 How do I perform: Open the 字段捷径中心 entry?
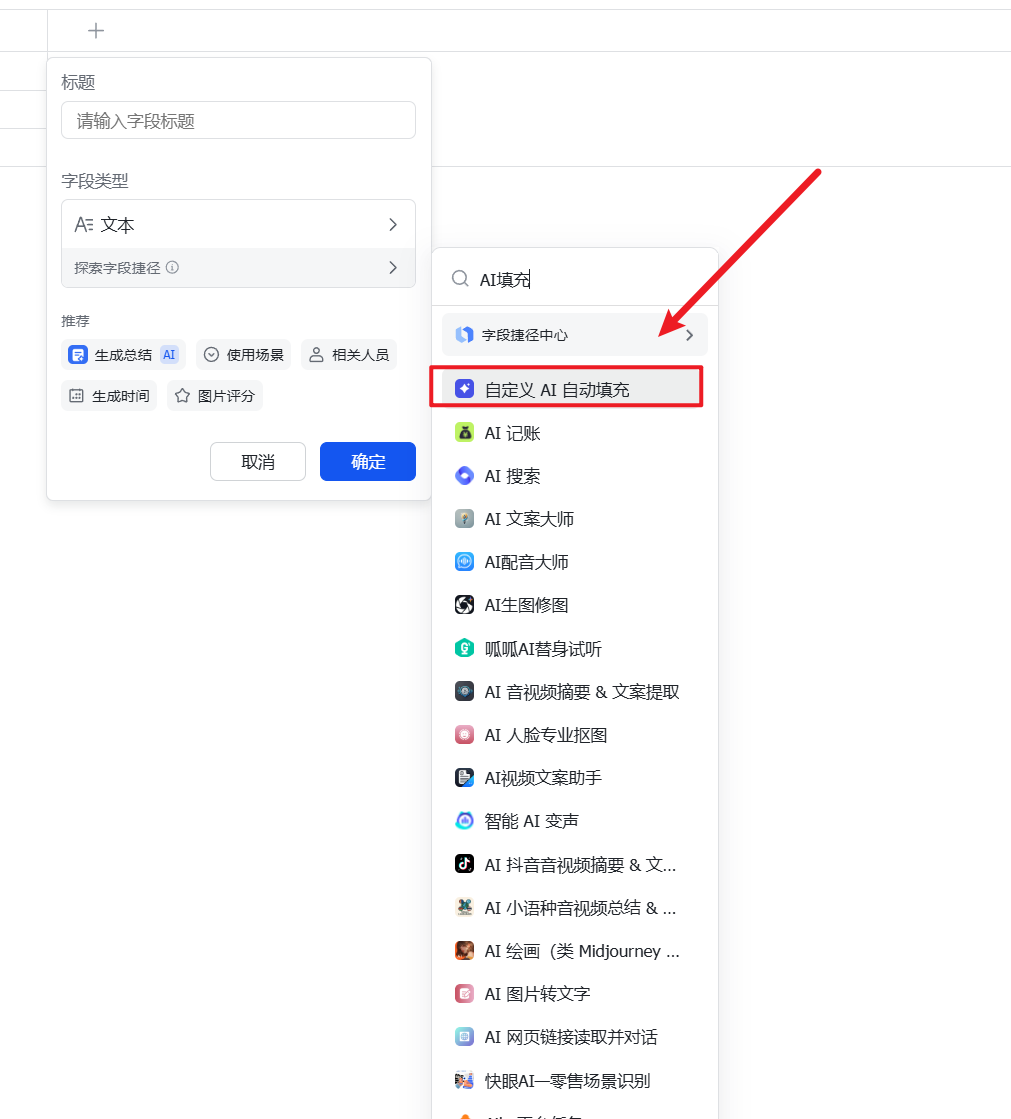click(x=575, y=335)
